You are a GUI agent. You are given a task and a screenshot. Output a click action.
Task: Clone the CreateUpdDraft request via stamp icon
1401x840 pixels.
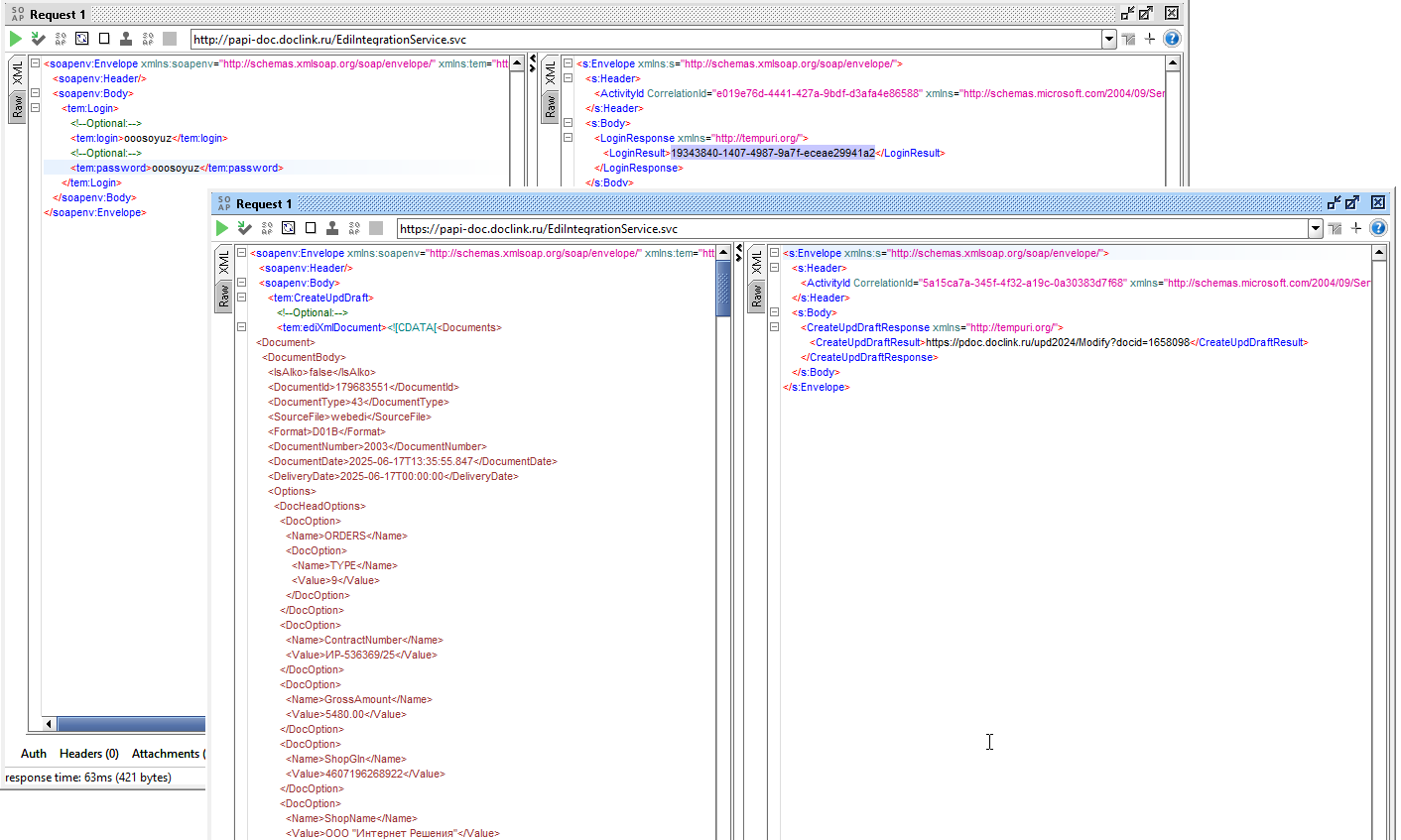[x=332, y=228]
